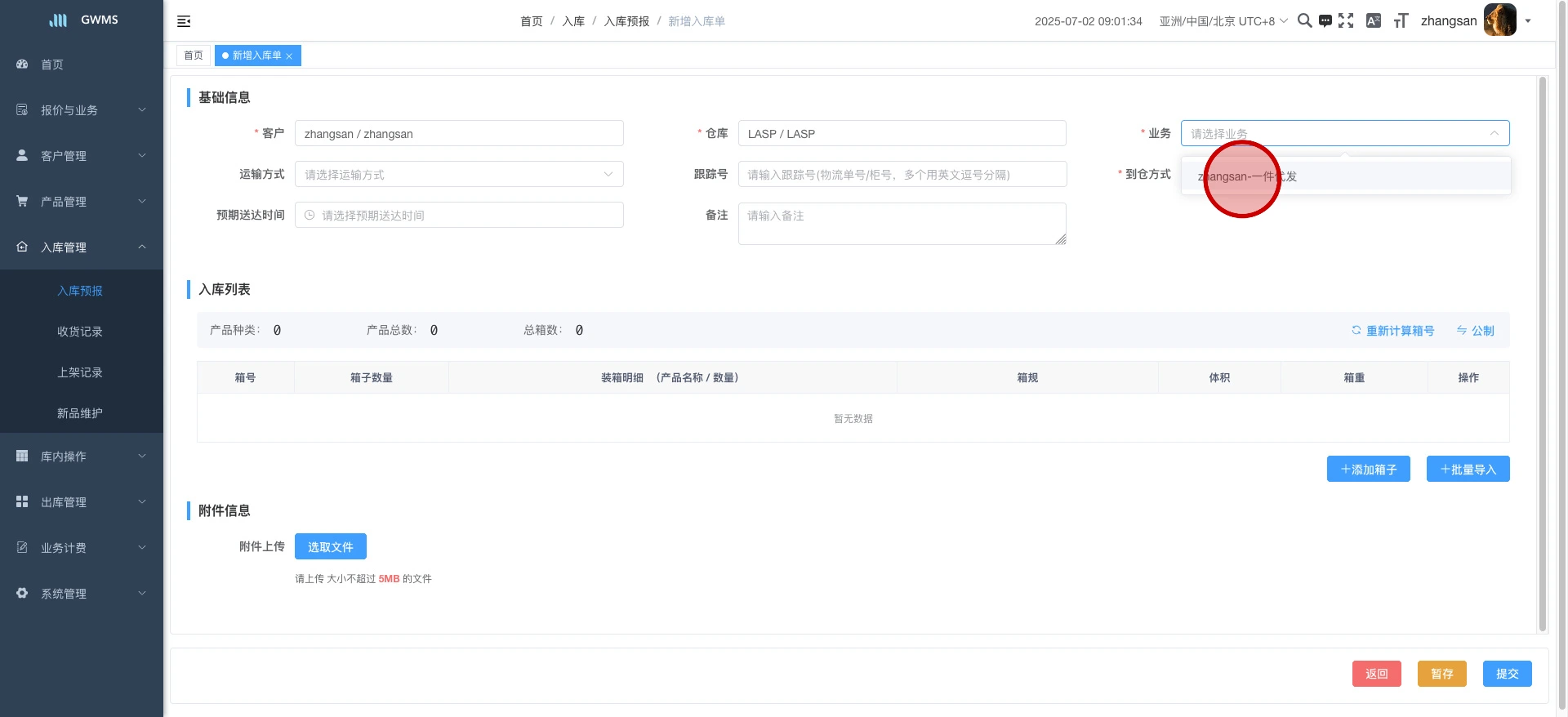1568x717 pixels.
Task: Click the language translation icon
Action: click(1374, 20)
